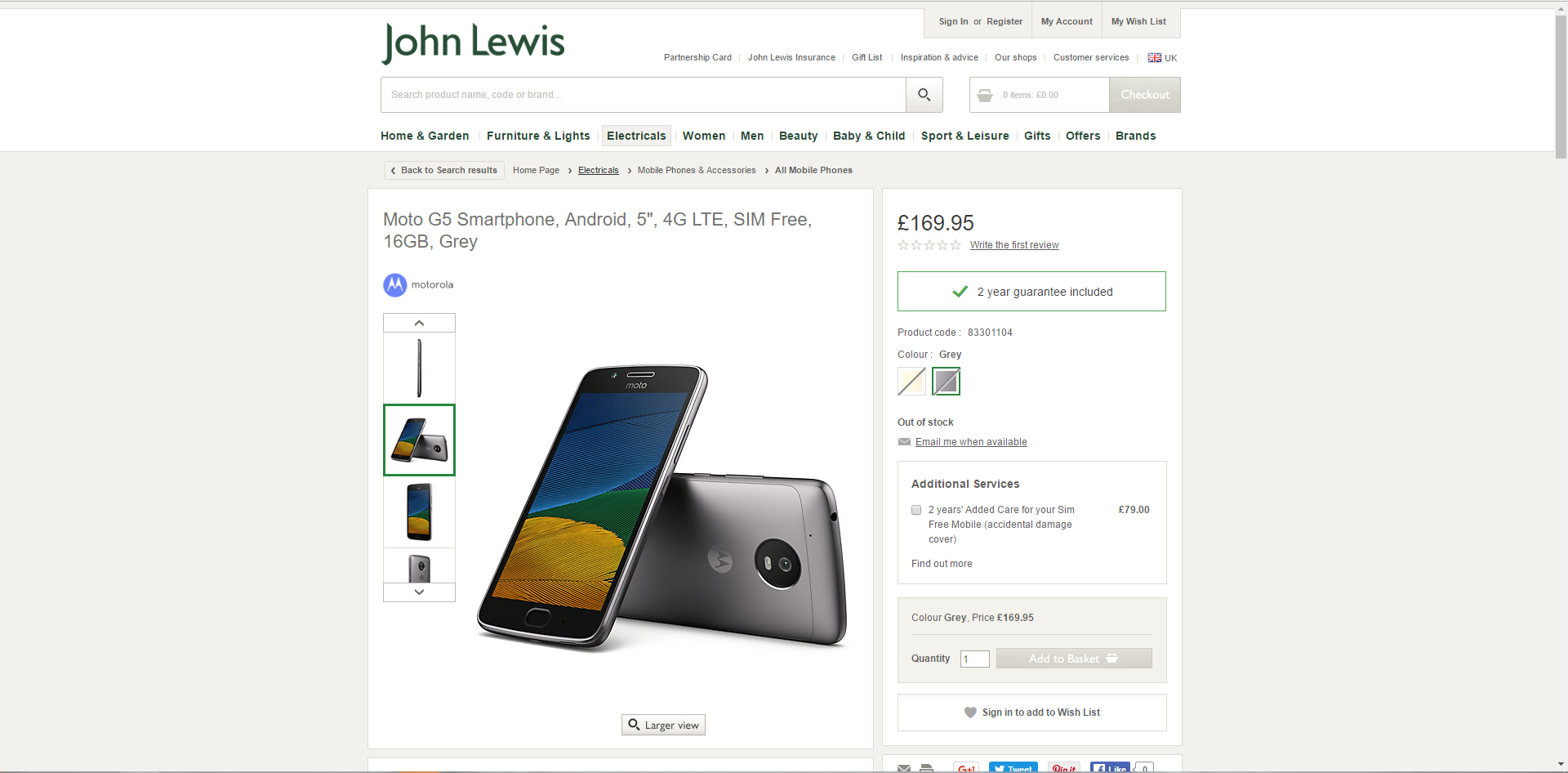Select the back-view phone thumbnail
Screen dimensions: 1568x773
[419, 565]
